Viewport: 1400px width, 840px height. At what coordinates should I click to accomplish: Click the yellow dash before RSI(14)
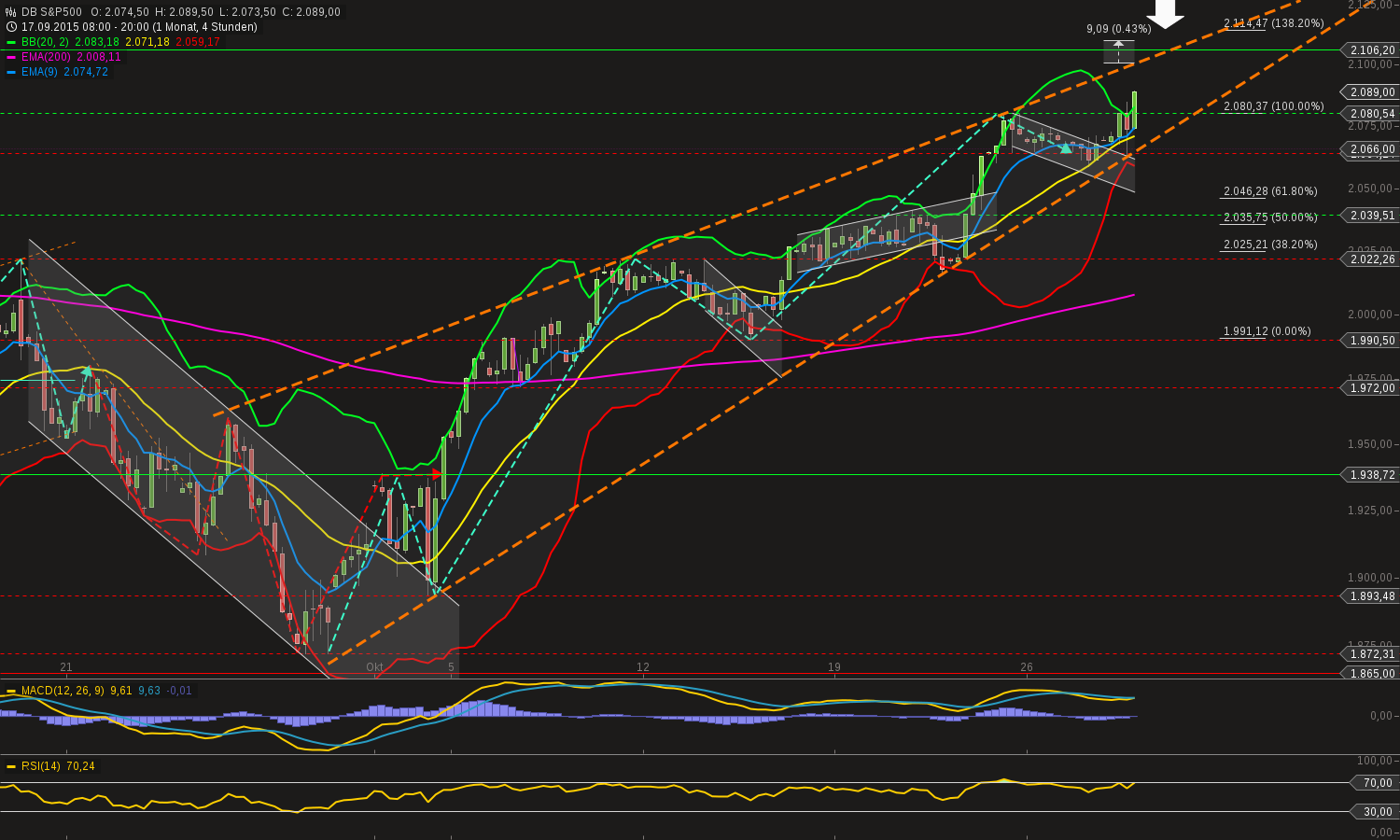point(11,766)
